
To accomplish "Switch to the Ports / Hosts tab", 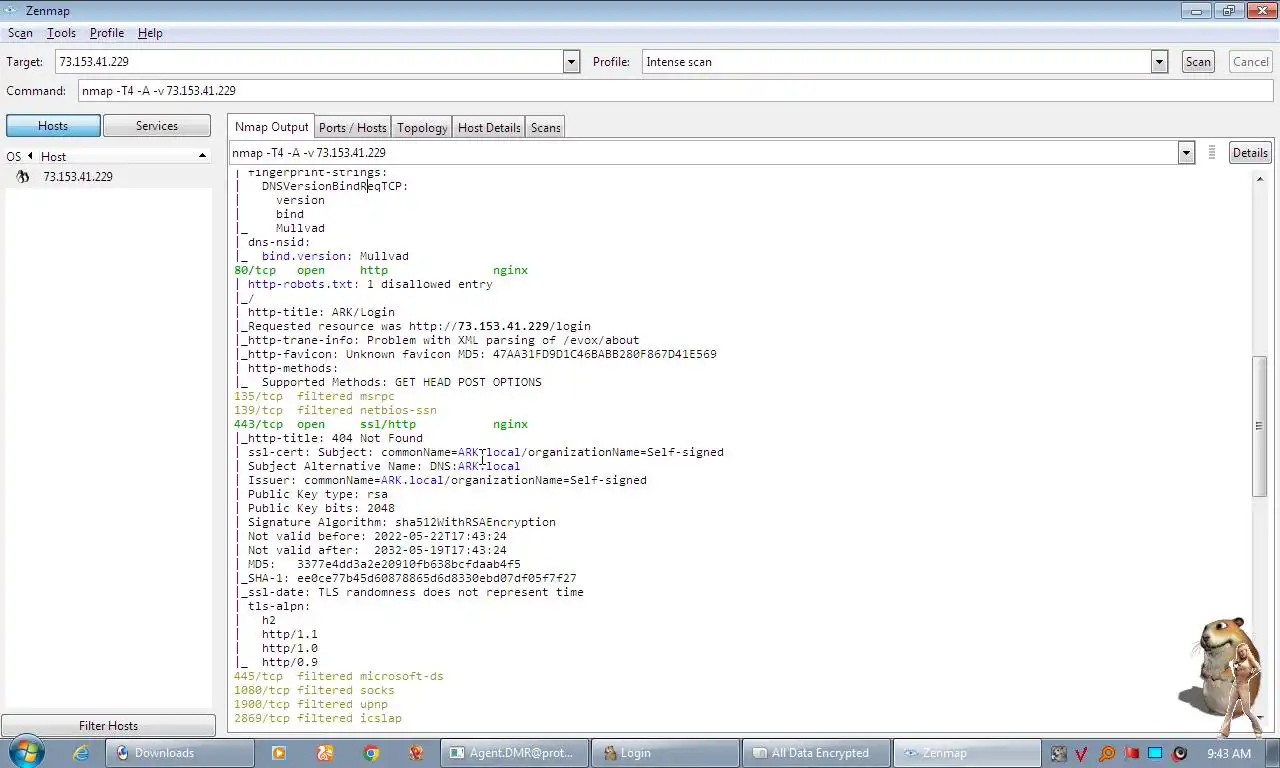I will (x=352, y=127).
